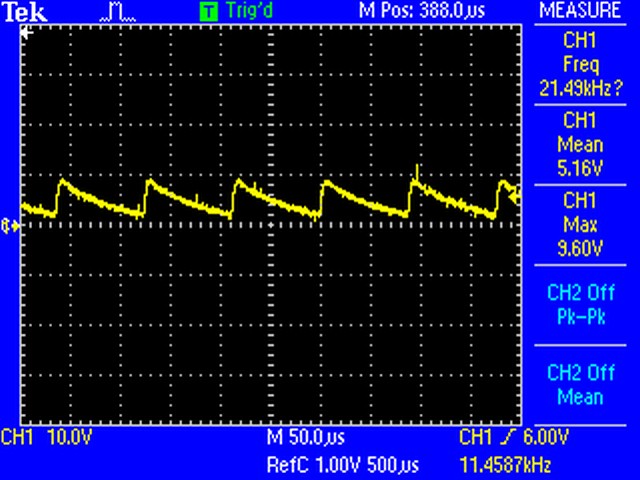This screenshot has height=480, width=640.
Task: Select the CH1 Mean 5.16V measurement
Action: 579,144
